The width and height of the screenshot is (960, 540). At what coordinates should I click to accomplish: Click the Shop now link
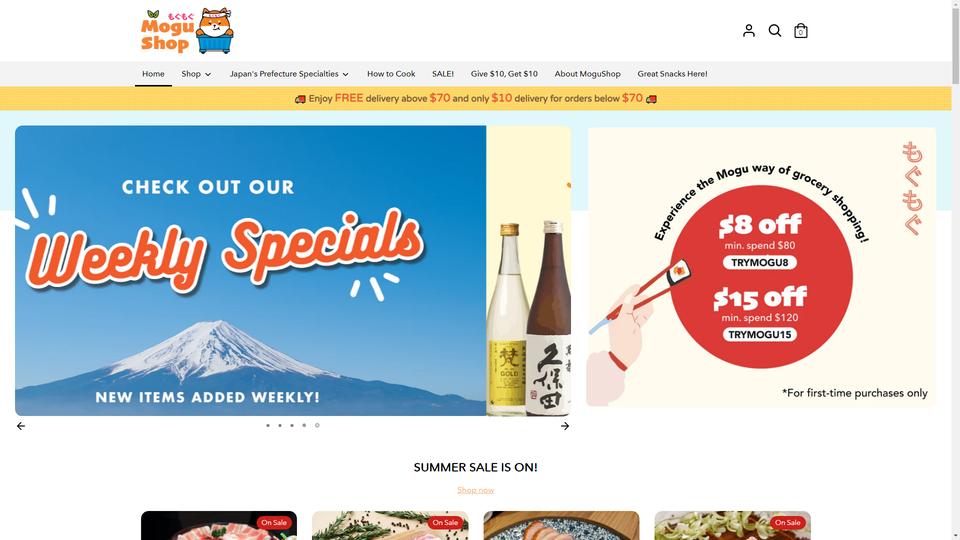476,490
